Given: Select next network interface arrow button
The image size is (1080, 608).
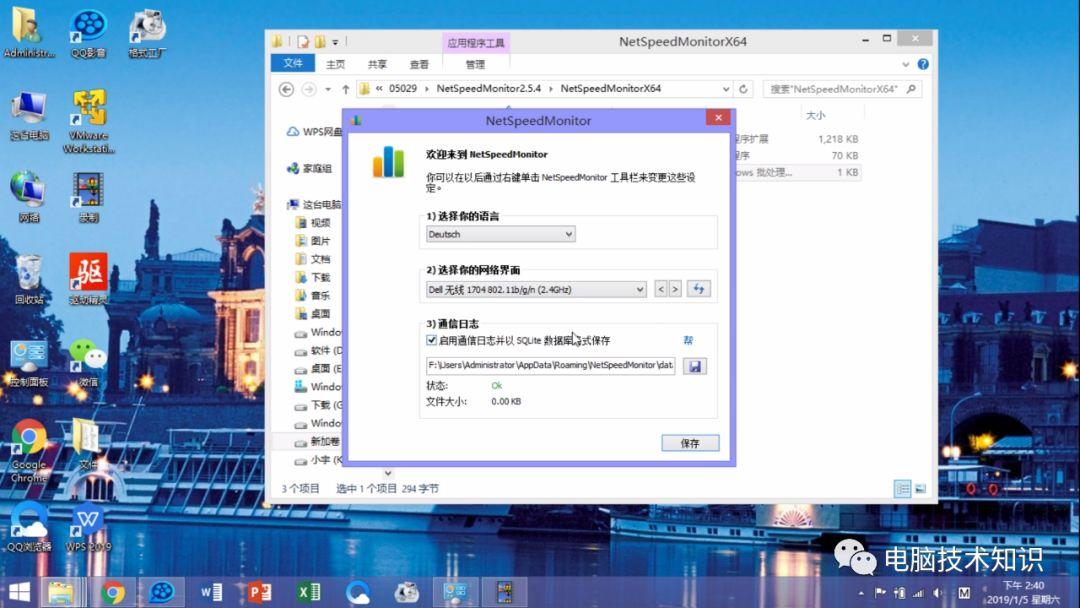Looking at the screenshot, I should click(x=675, y=289).
